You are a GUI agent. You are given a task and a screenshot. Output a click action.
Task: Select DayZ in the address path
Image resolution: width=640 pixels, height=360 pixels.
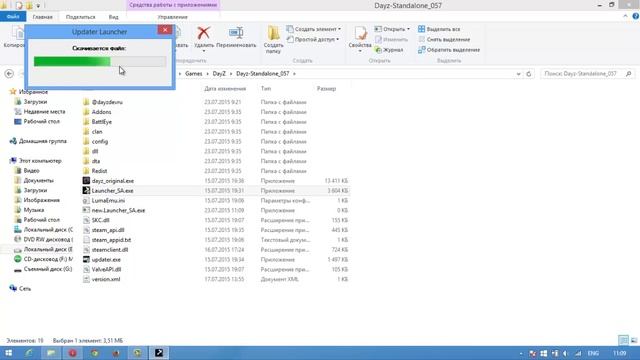click(219, 74)
